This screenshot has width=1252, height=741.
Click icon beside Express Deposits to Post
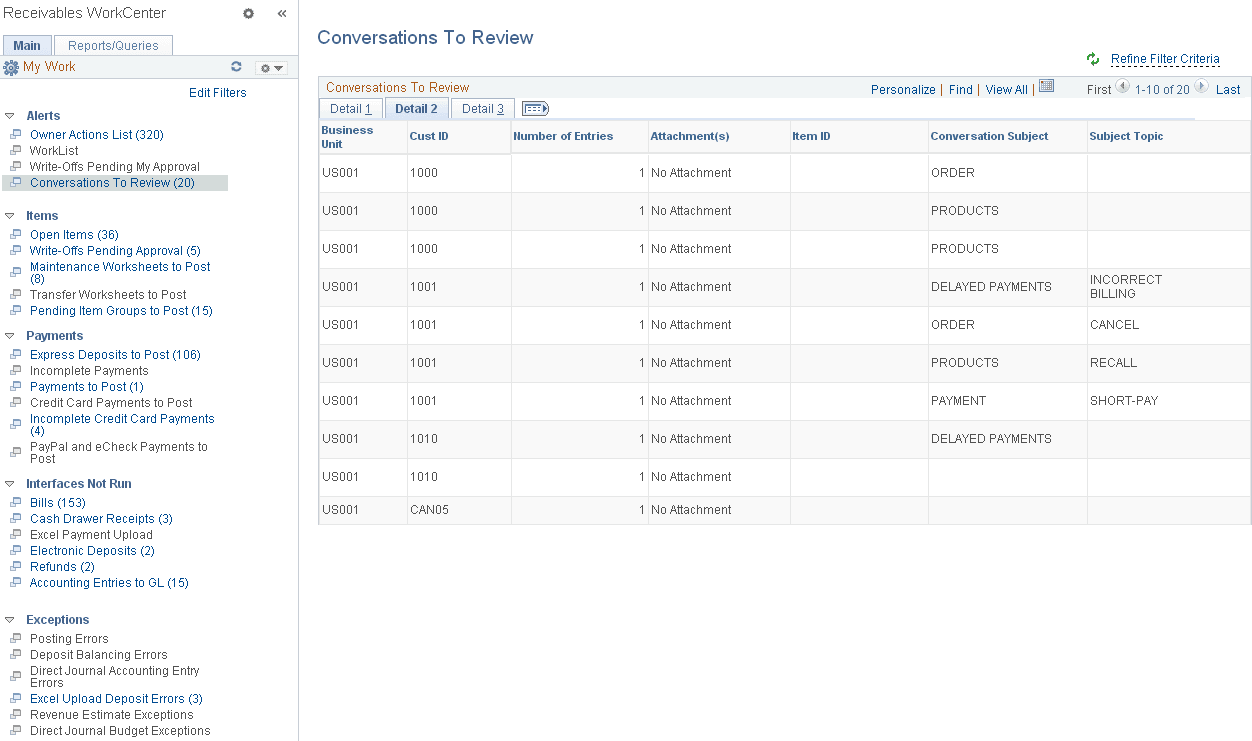tap(15, 354)
